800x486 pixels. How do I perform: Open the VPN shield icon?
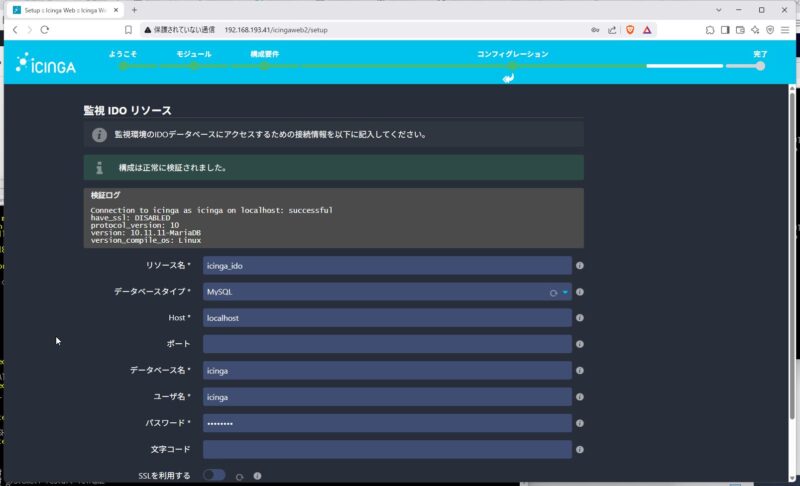pos(770,30)
